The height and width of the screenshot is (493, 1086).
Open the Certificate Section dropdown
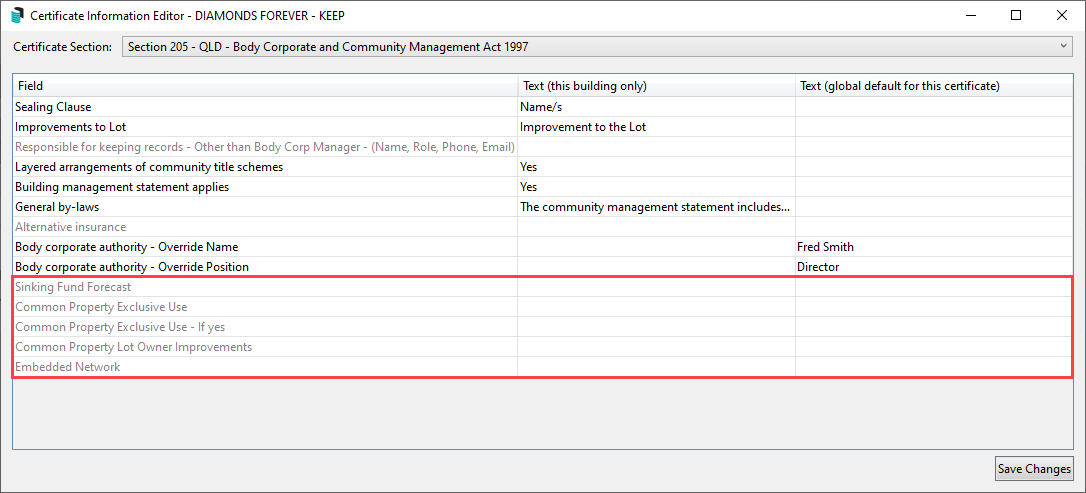596,47
